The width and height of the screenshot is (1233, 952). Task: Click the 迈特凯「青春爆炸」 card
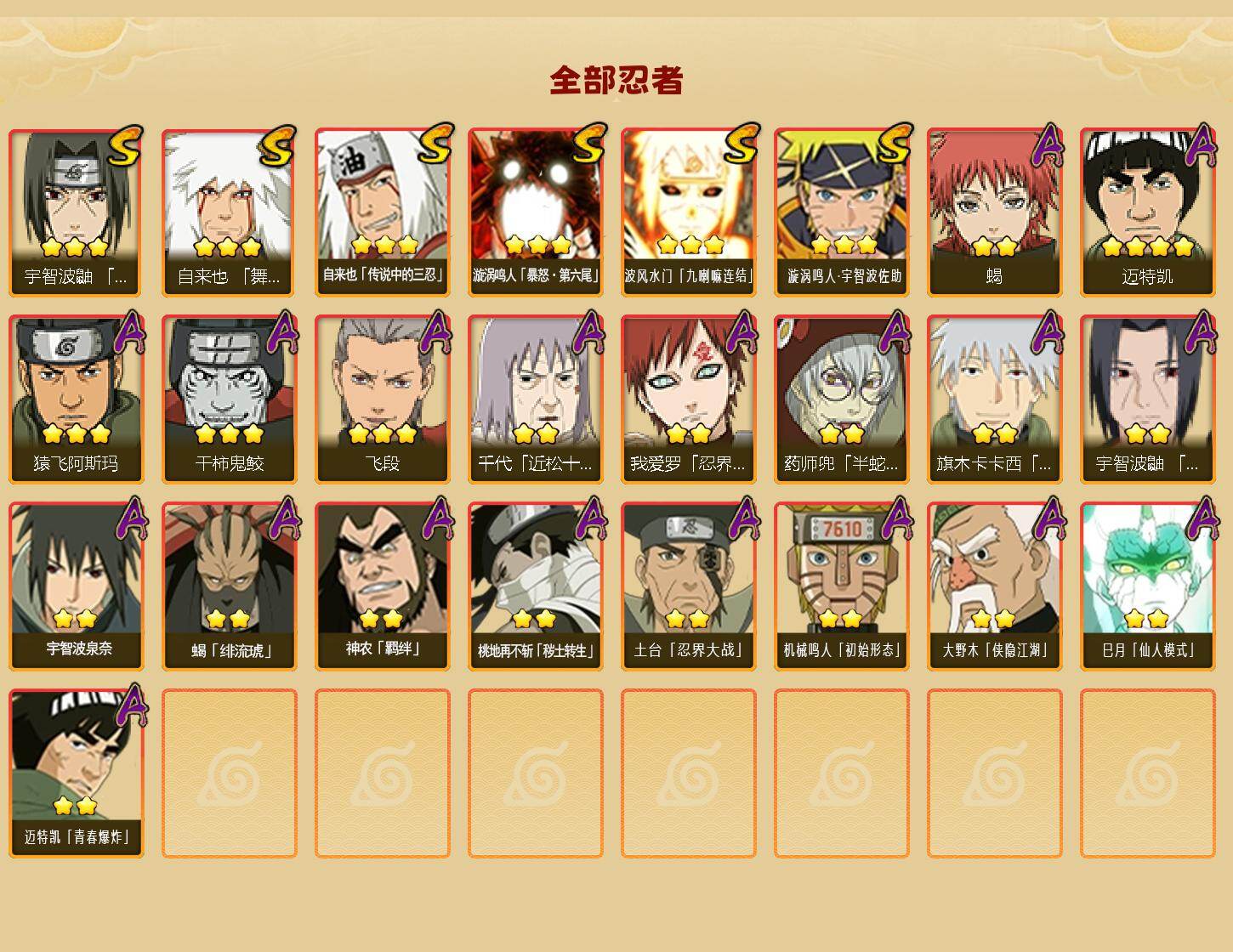pyautogui.click(x=76, y=773)
